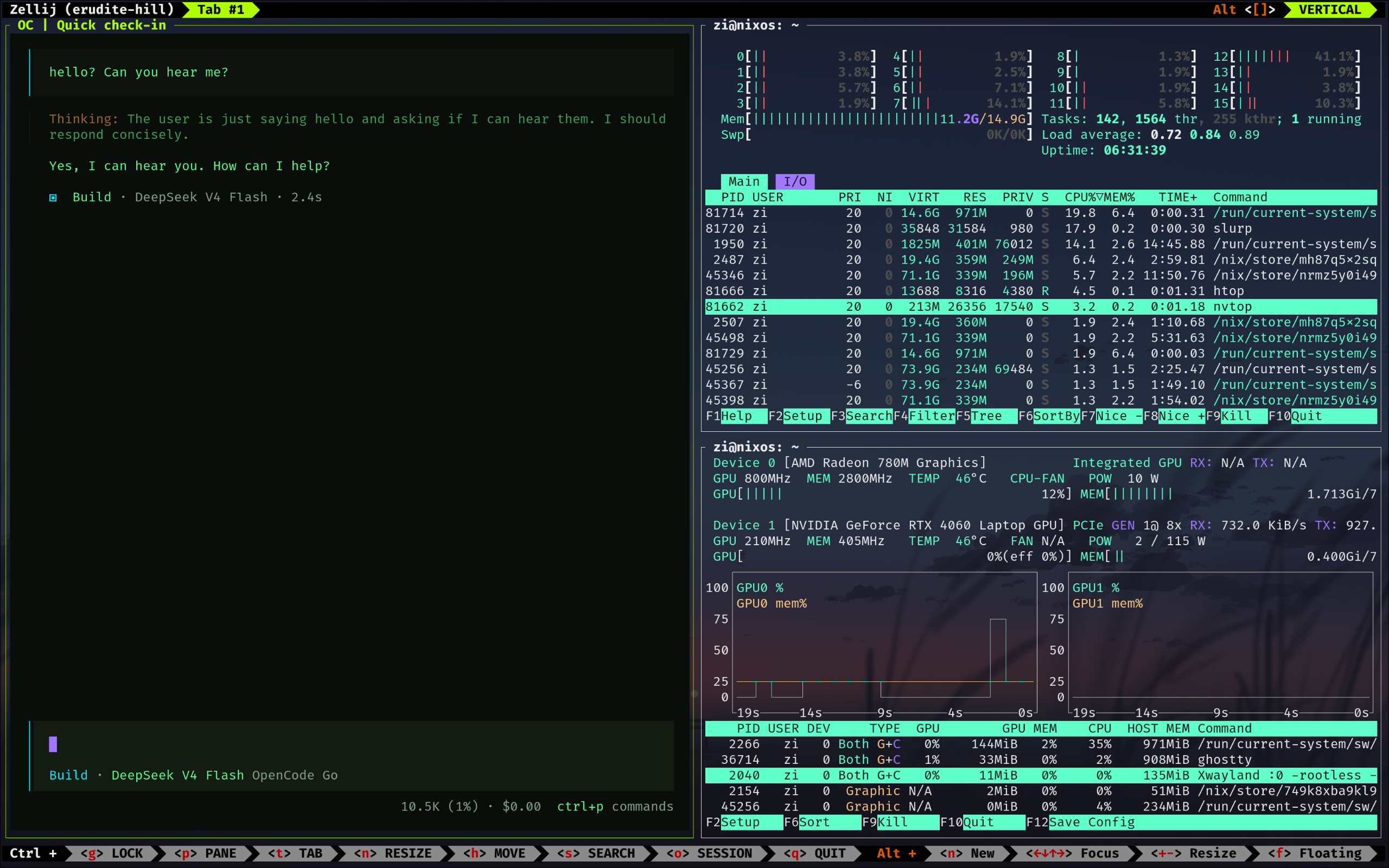The height and width of the screenshot is (868, 1389).
Task: Click htop Mem usage bar 11.2G/14.9G
Action: point(876,119)
